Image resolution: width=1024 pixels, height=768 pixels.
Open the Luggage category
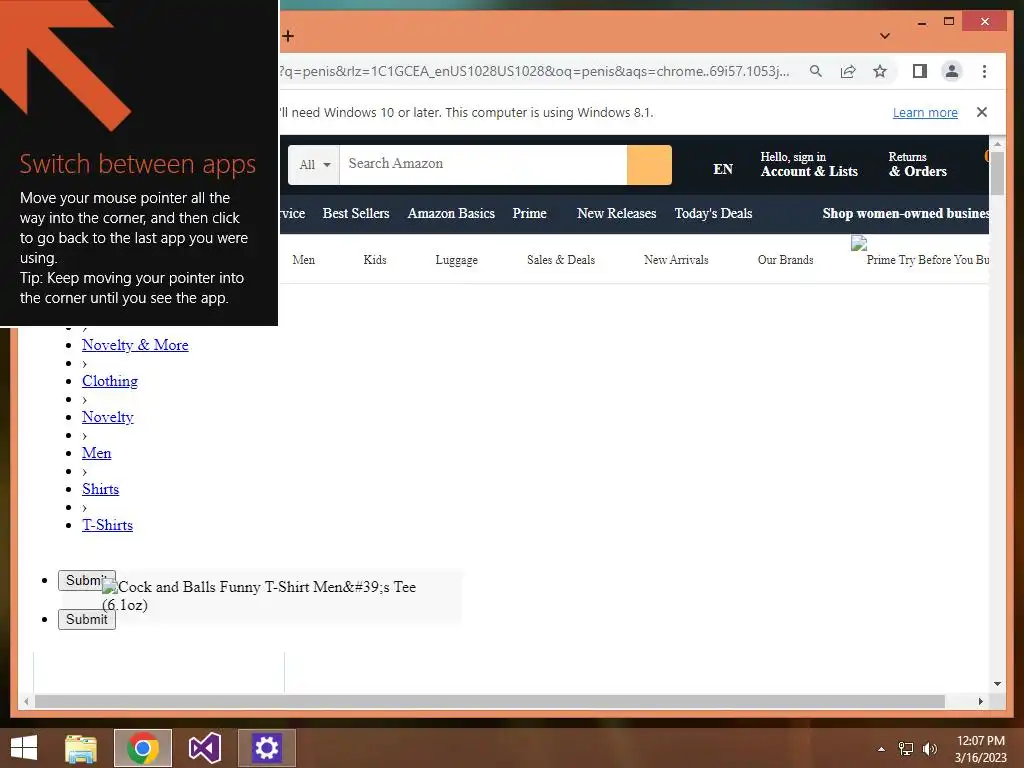[x=456, y=260]
